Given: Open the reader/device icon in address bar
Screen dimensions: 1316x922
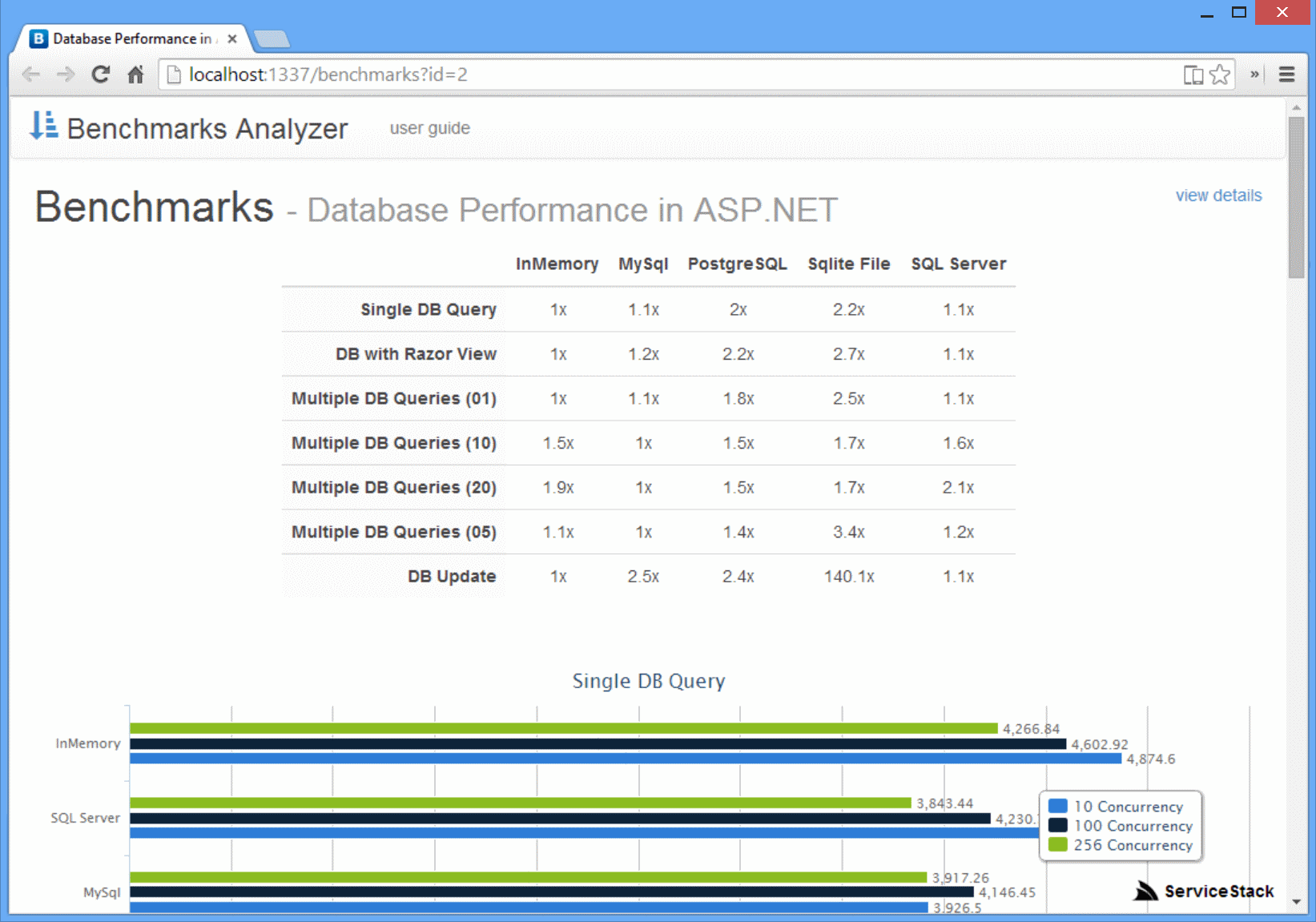Looking at the screenshot, I should coord(1193,74).
